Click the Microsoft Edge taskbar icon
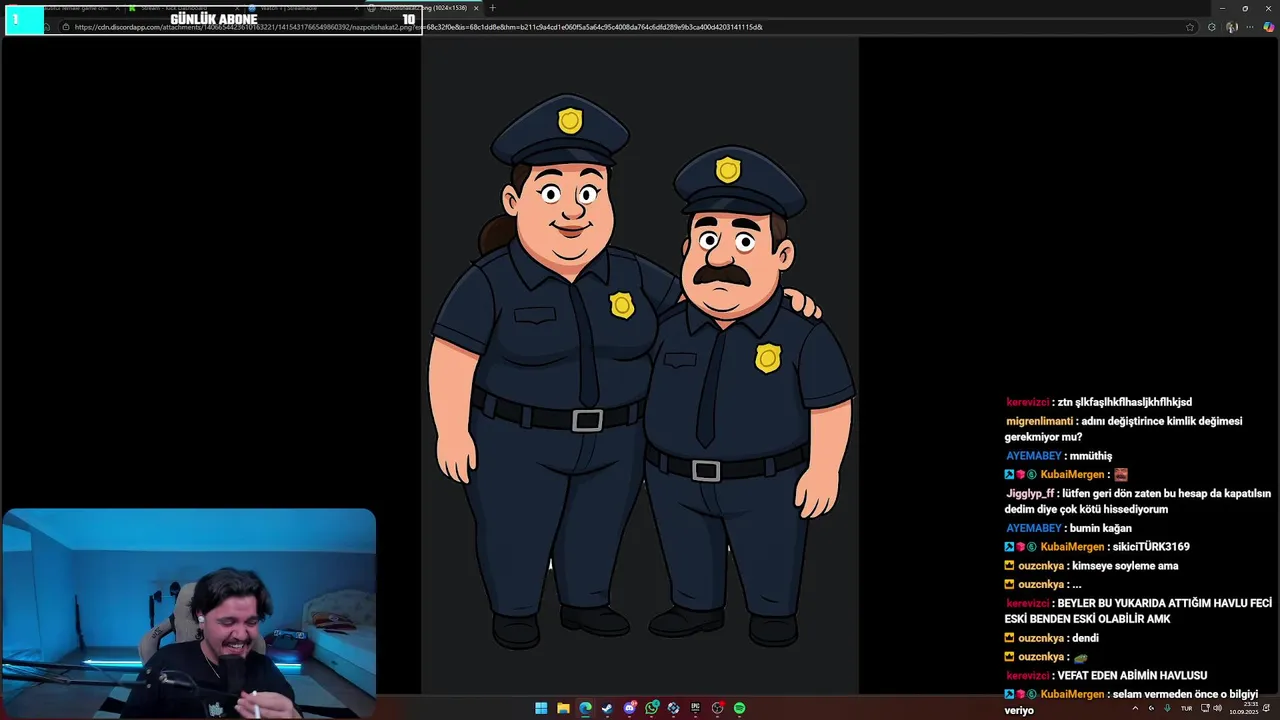 pos(585,708)
